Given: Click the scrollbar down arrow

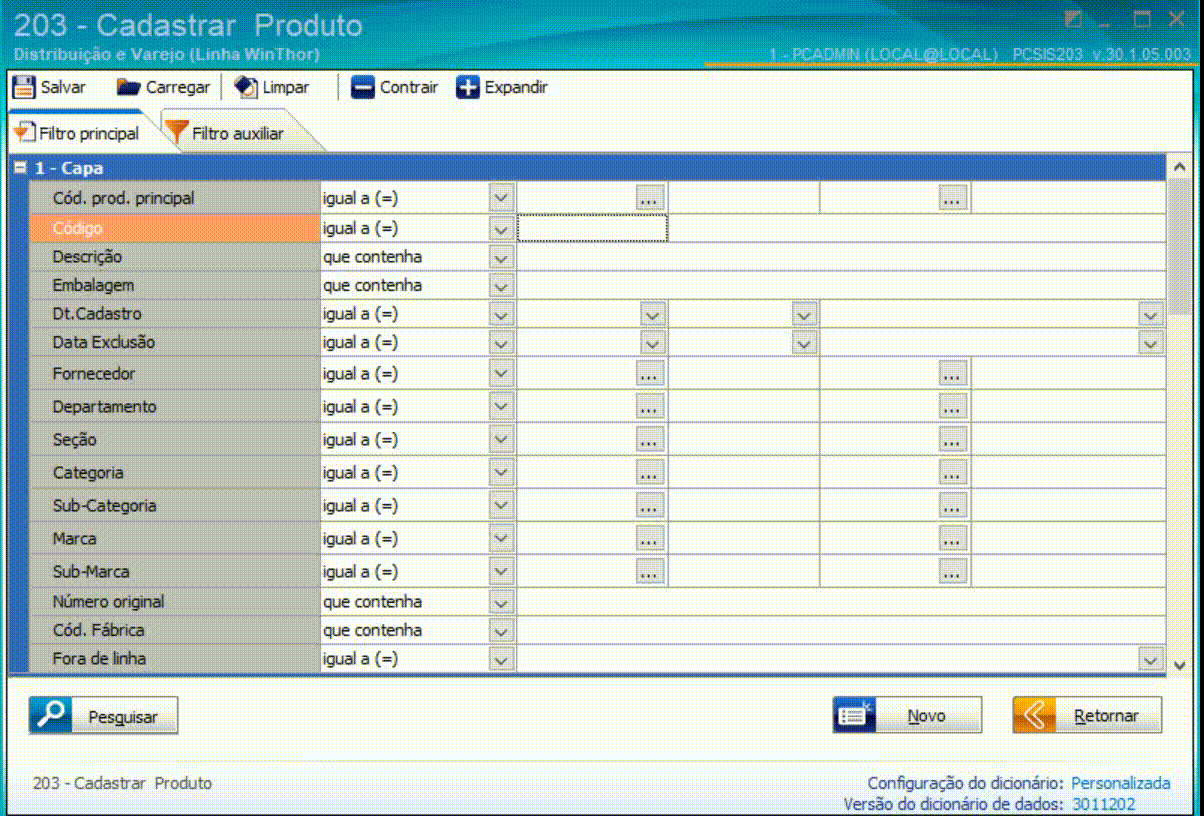Looking at the screenshot, I should pos(1179,664).
